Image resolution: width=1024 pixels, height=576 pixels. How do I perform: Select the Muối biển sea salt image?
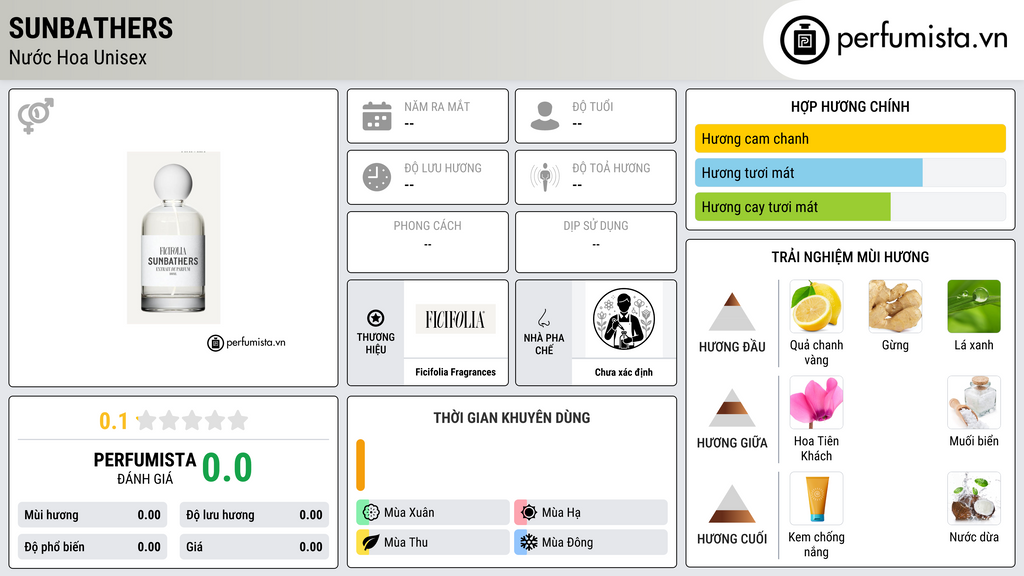tap(974, 403)
